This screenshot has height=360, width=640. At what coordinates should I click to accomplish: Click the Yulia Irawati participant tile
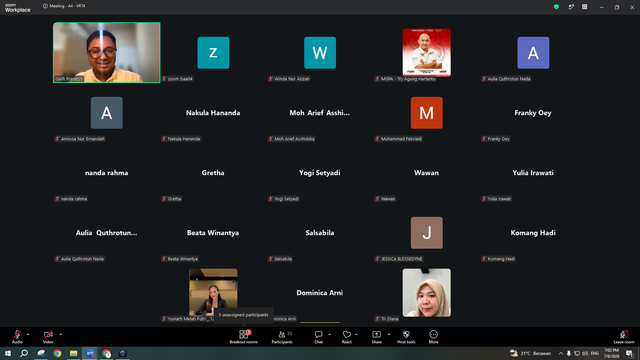533,173
